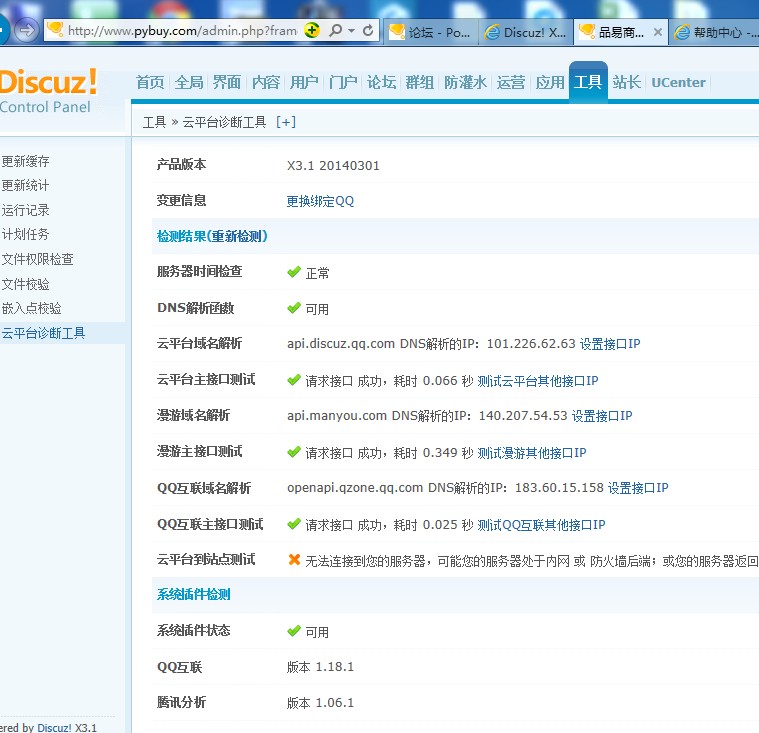The height and width of the screenshot is (733, 759).
Task: Click the 更换绑定QQ link
Action: 320,201
